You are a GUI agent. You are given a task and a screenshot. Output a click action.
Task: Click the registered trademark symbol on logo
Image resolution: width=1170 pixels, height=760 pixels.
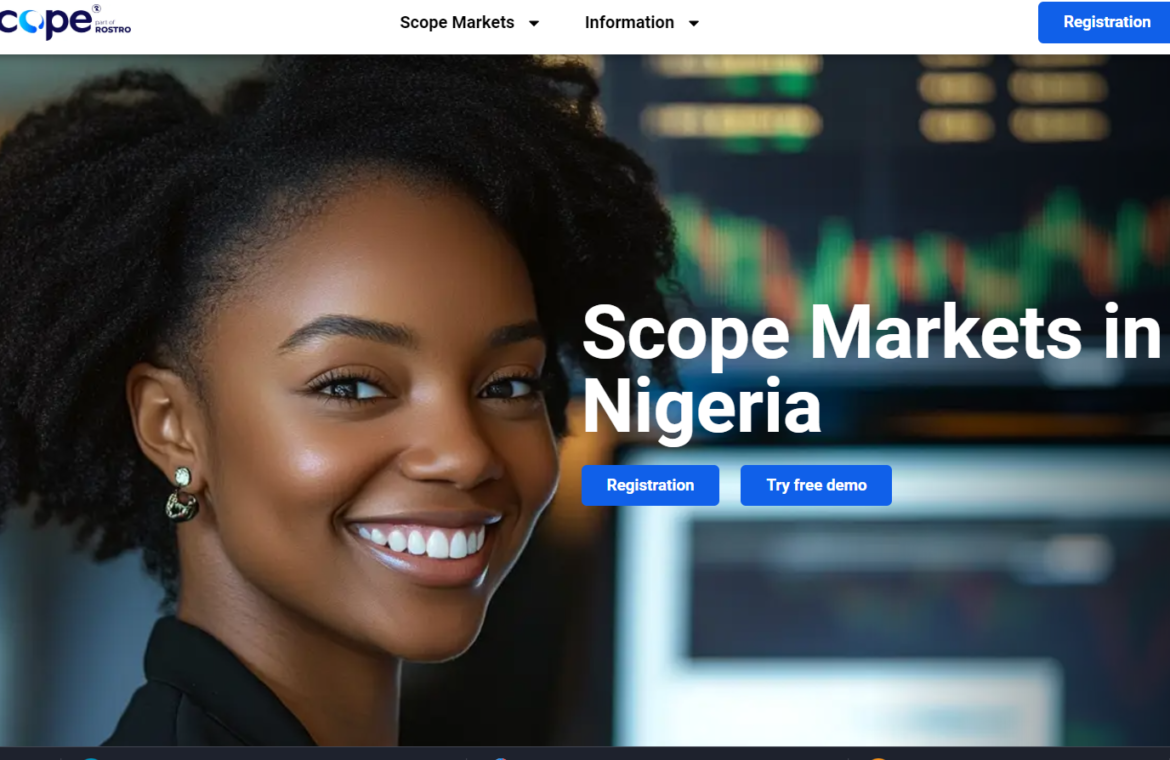(x=96, y=8)
